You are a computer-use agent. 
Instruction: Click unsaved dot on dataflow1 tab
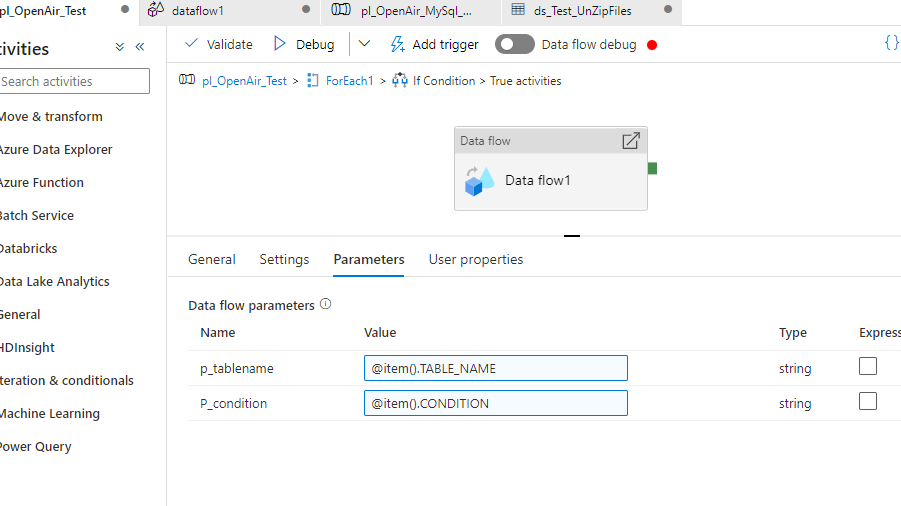(x=306, y=9)
